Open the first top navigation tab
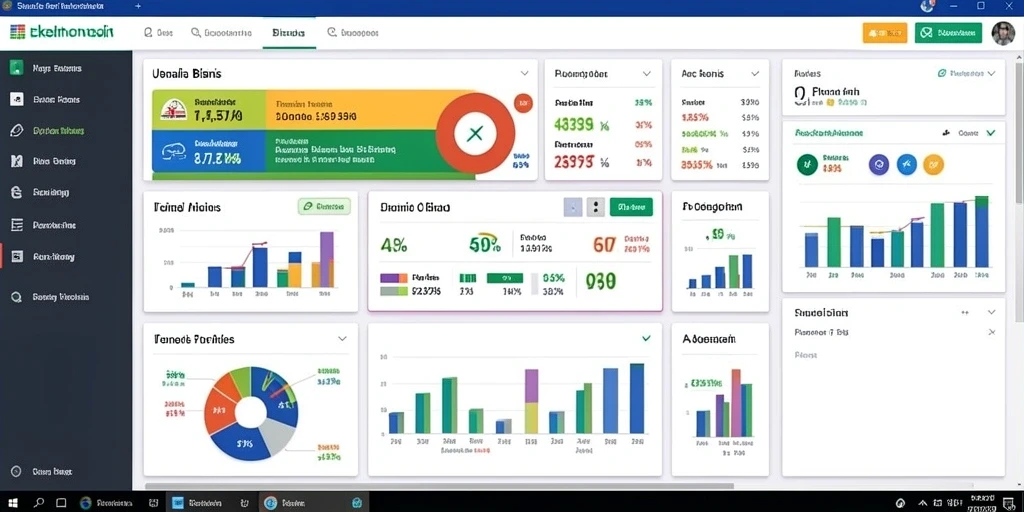 tap(158, 33)
